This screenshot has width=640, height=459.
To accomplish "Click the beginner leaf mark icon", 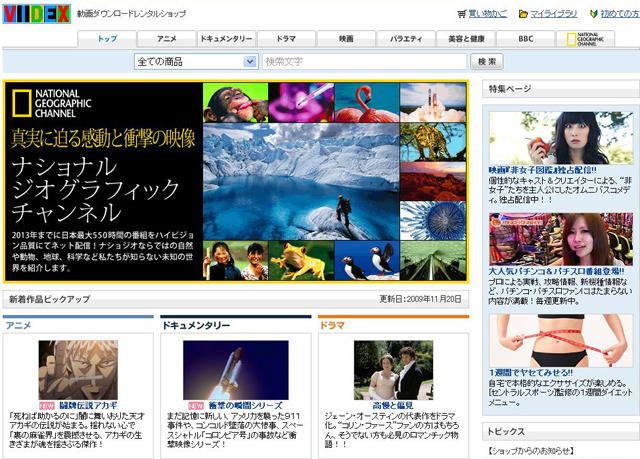I will (594, 14).
